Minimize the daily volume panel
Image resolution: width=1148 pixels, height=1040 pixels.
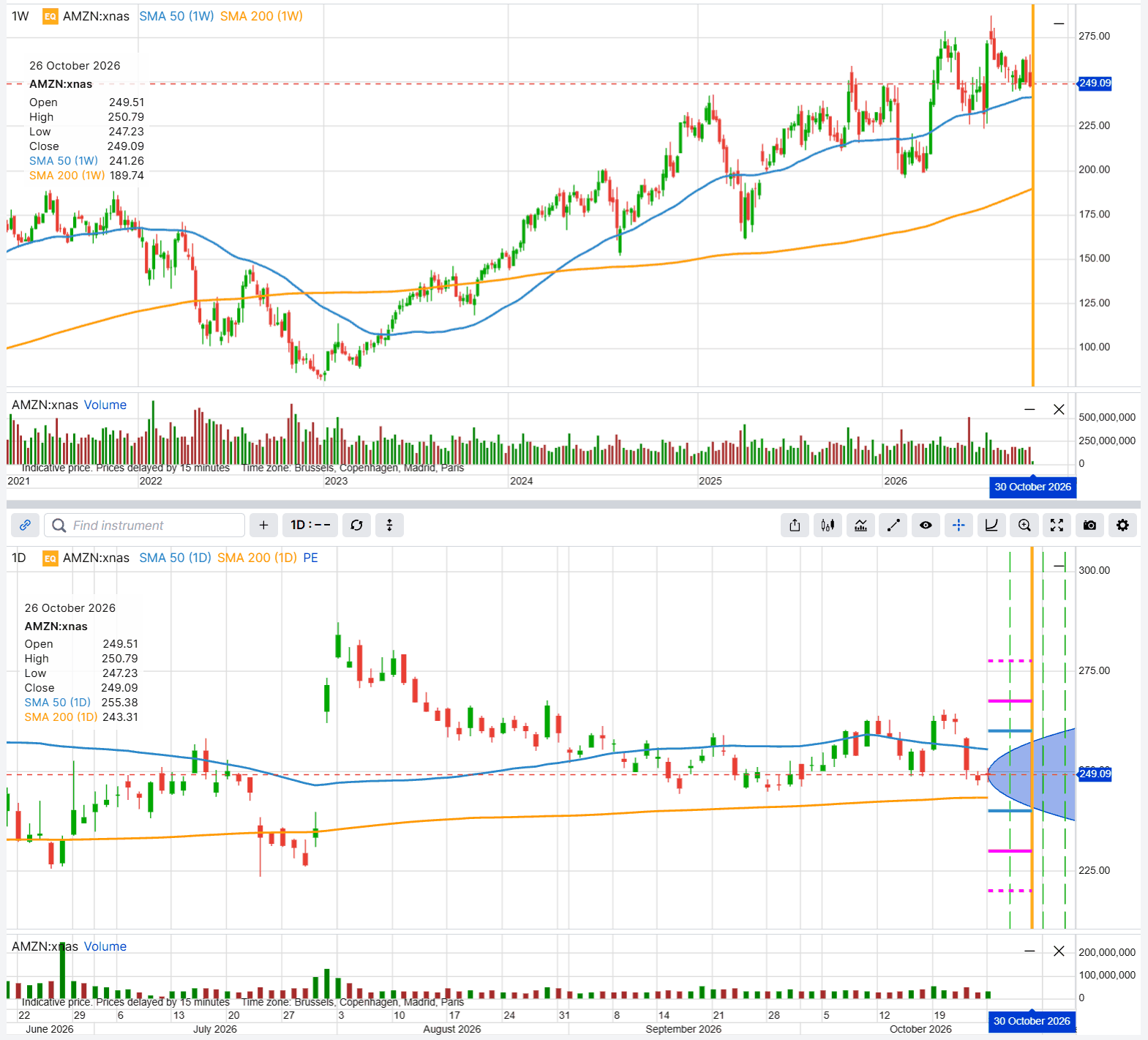1029,951
